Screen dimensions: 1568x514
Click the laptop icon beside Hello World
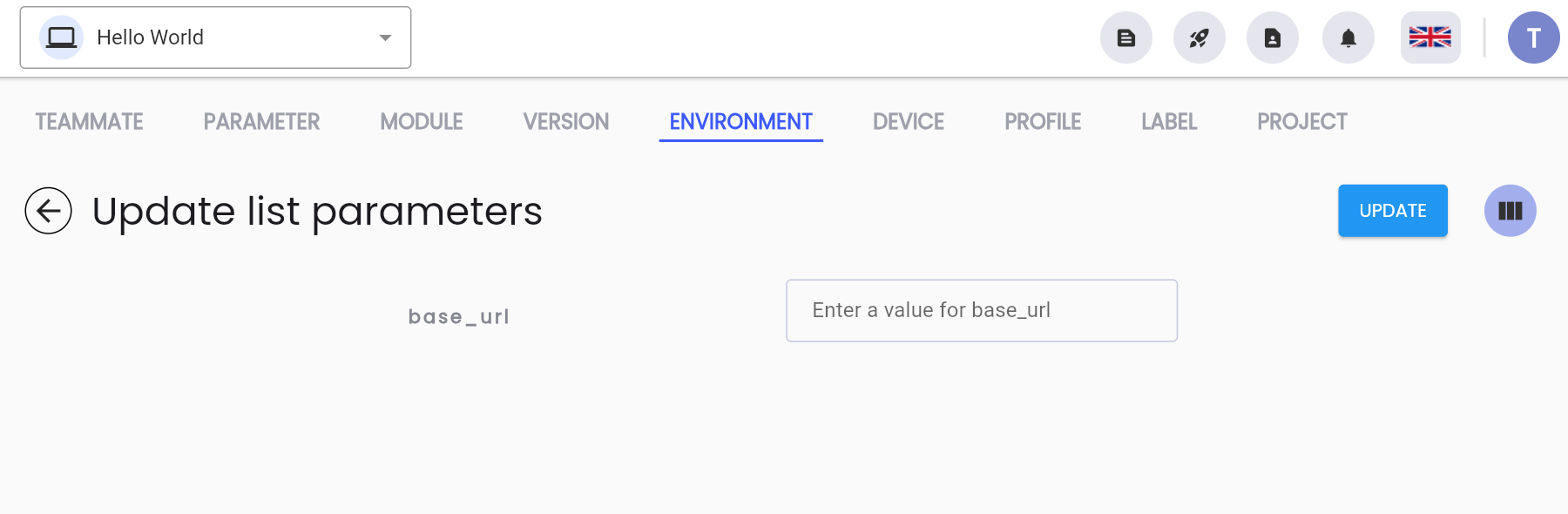61,37
